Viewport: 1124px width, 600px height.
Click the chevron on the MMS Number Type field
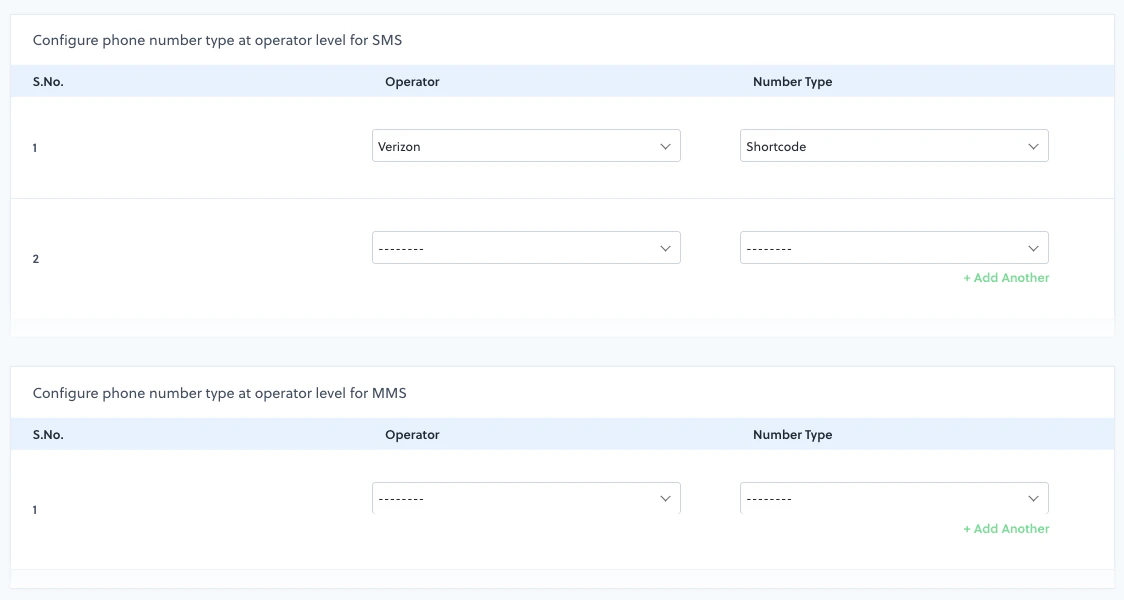tap(1033, 497)
